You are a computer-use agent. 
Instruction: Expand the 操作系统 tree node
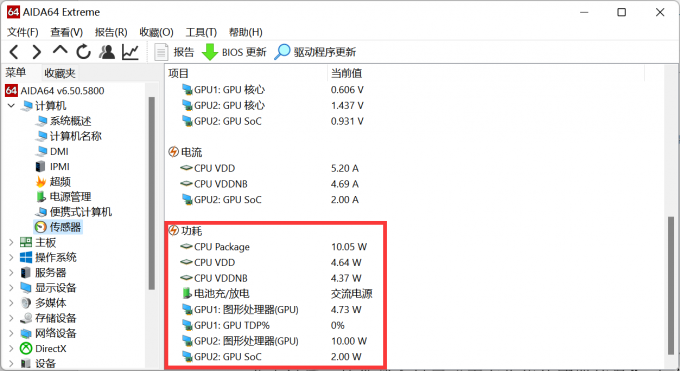[x=11, y=257]
